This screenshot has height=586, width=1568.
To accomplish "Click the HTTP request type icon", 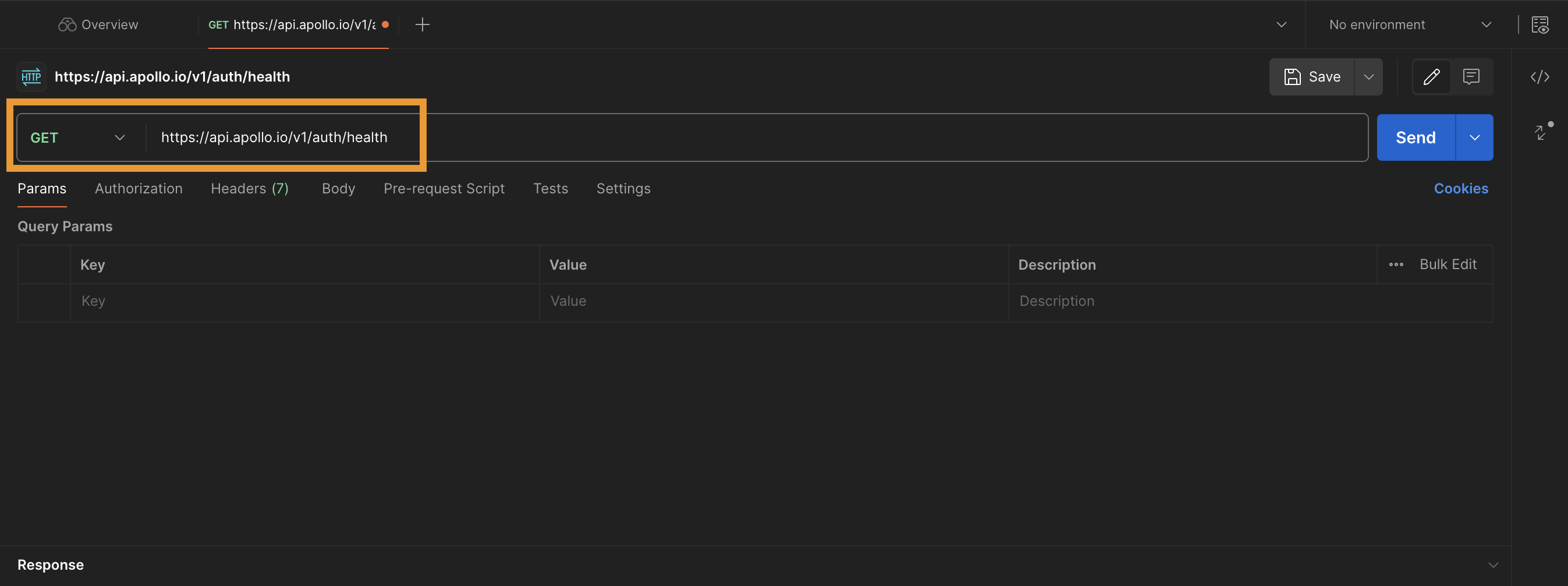I will coord(31,76).
